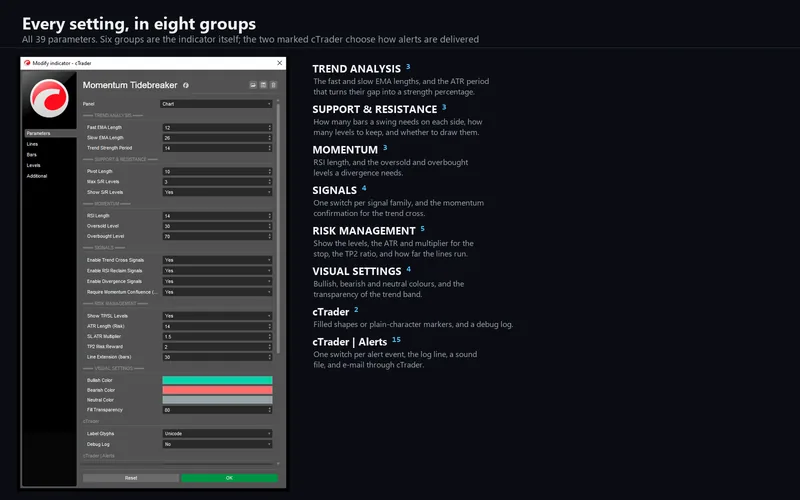Pick the green Bullish Color swatch
800x500 pixels.
[217, 380]
